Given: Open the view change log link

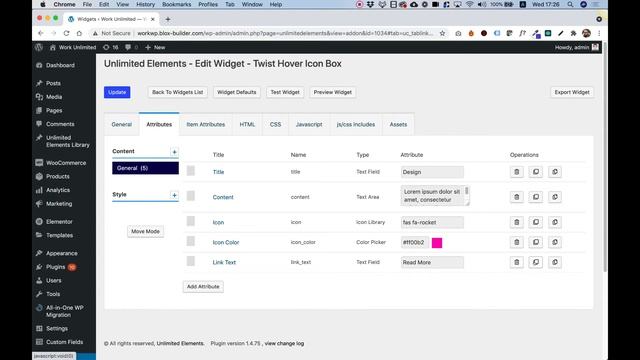Looking at the screenshot, I should pyautogui.click(x=284, y=344).
